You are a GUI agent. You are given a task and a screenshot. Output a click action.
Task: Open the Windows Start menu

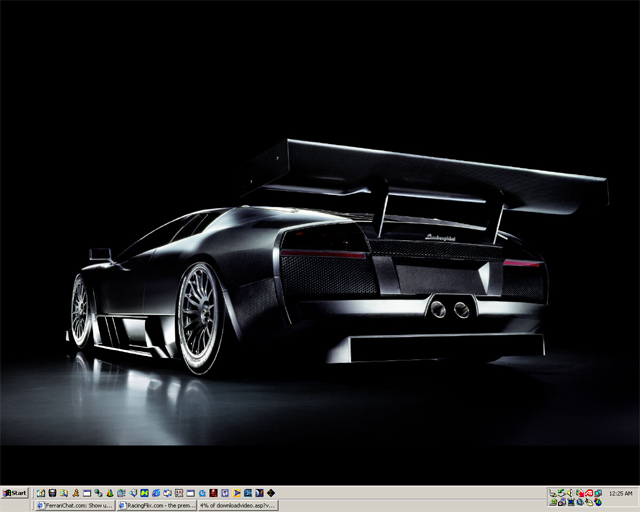pos(15,493)
